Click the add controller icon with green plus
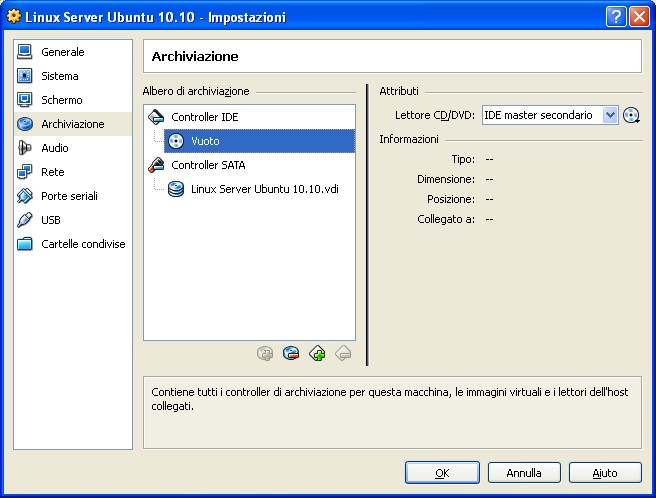The height and width of the screenshot is (498, 656). (318, 352)
